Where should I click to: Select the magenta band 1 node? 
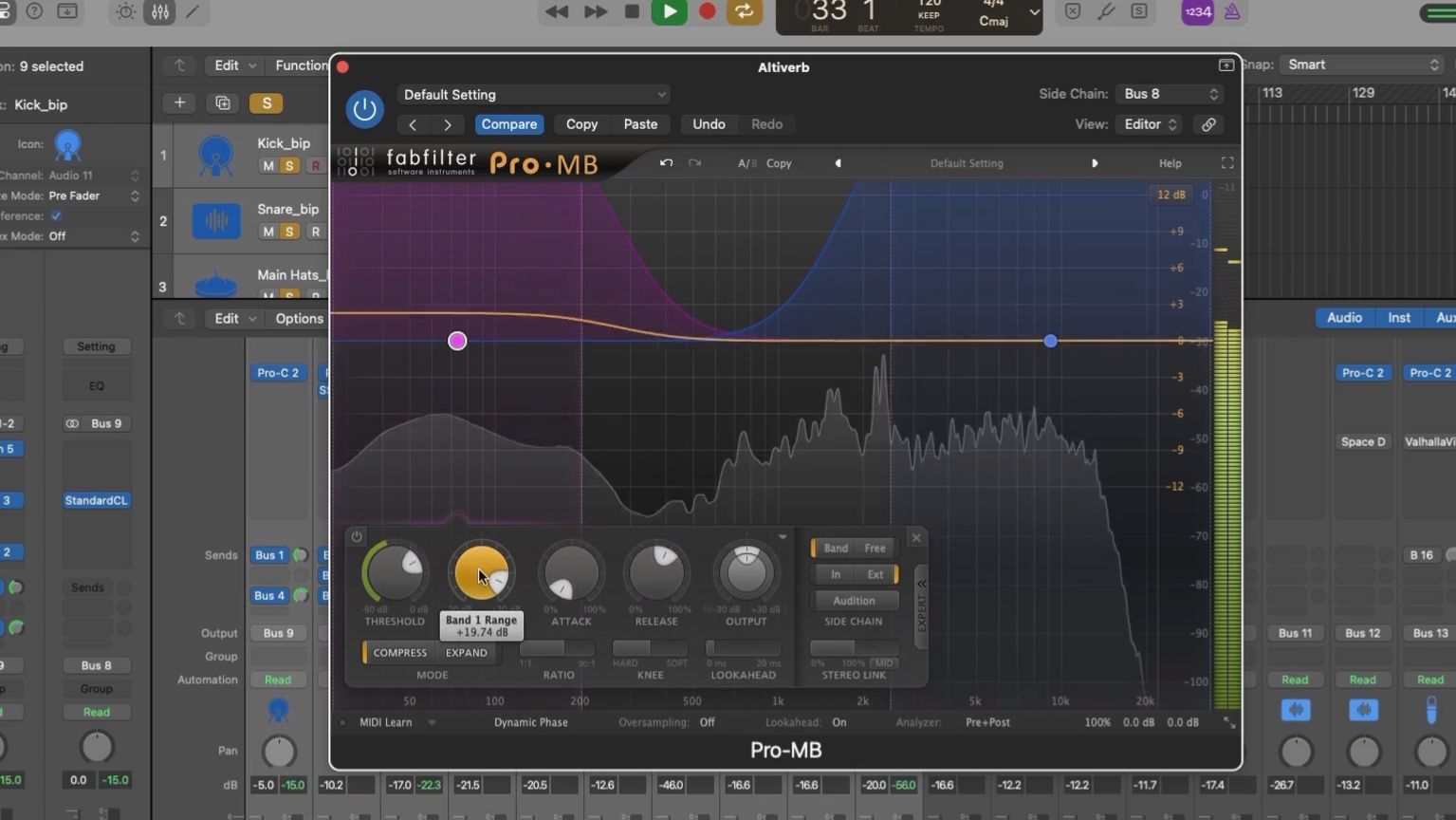coord(457,341)
